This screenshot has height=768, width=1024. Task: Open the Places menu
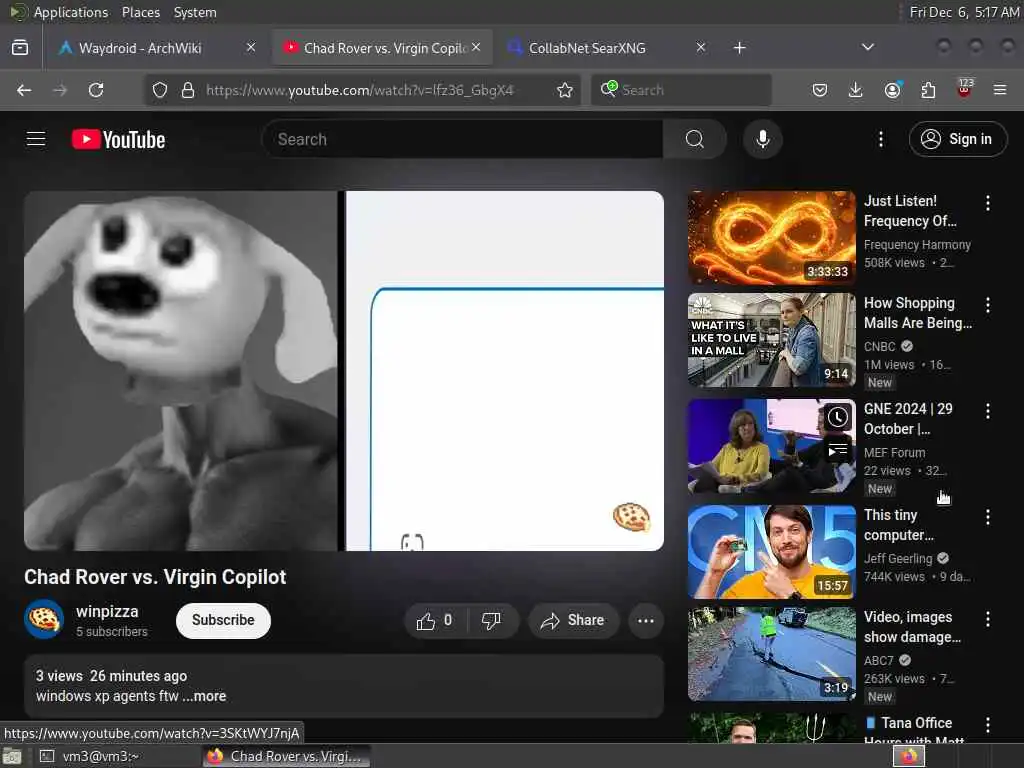140,12
